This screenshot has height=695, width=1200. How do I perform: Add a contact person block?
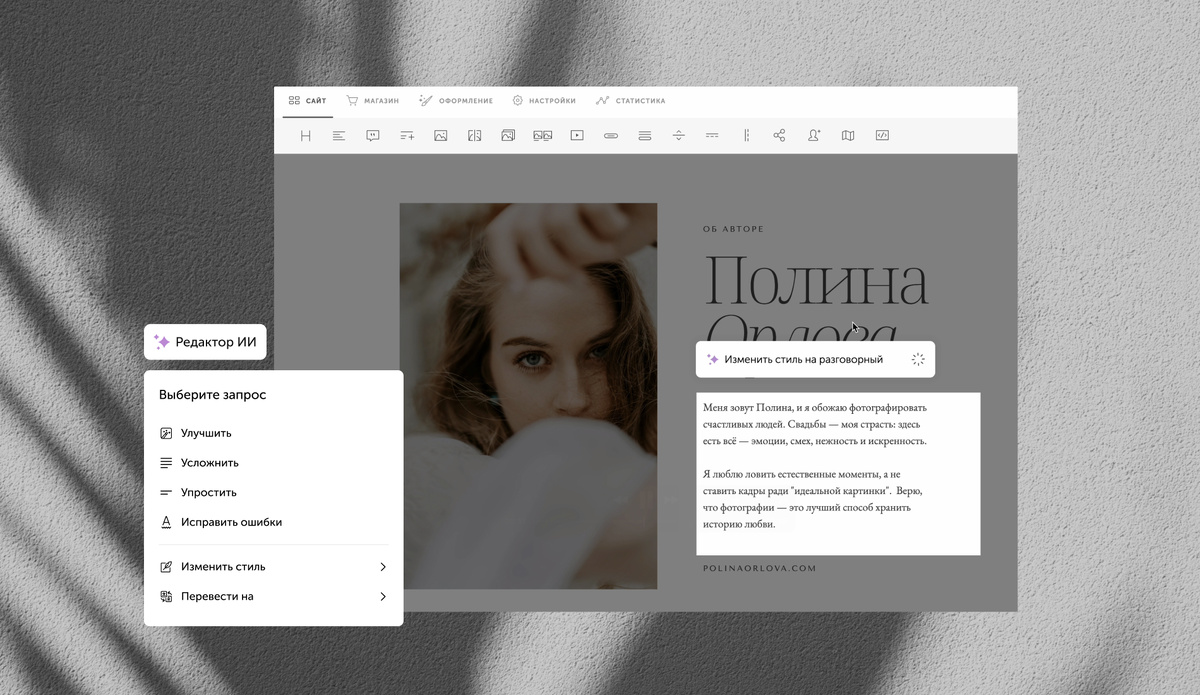[814, 136]
